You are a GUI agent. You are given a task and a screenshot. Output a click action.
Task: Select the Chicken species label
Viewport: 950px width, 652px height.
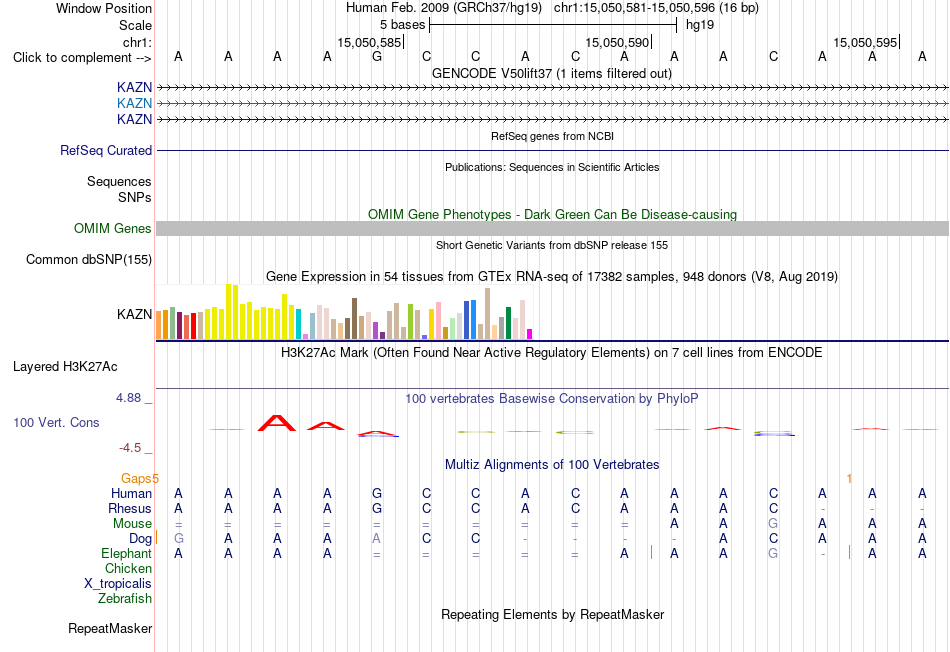[128, 568]
